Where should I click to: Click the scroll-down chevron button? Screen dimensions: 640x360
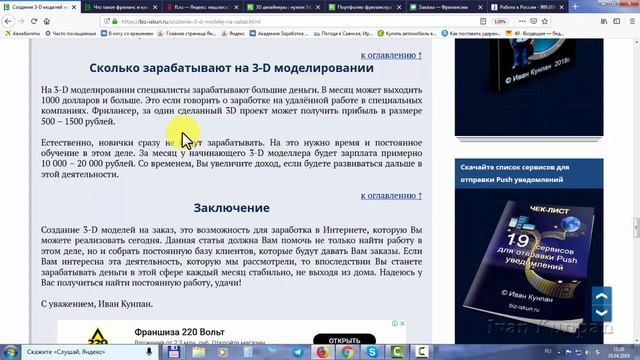602,313
